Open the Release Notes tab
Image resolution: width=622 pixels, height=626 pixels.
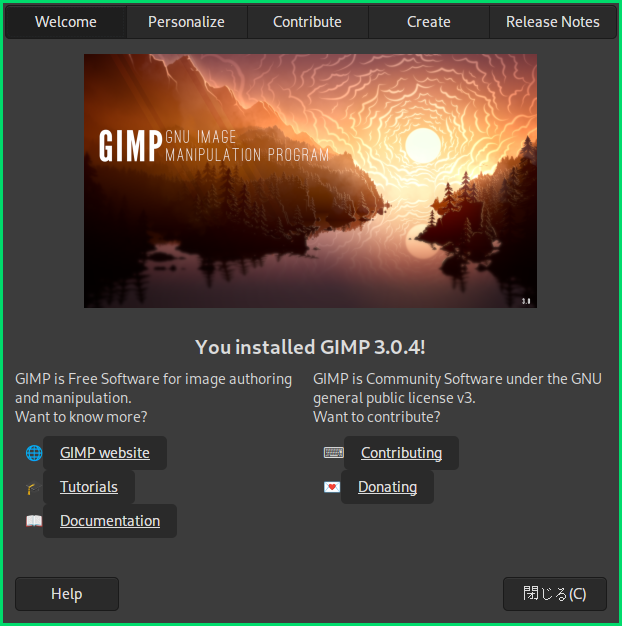coord(553,22)
